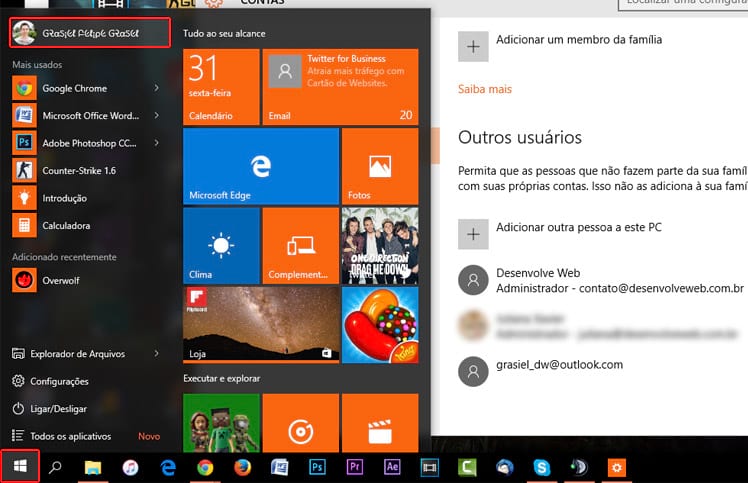Open the Complement... phone companion tile
Screen dimensions: 748x483
tap(301, 246)
